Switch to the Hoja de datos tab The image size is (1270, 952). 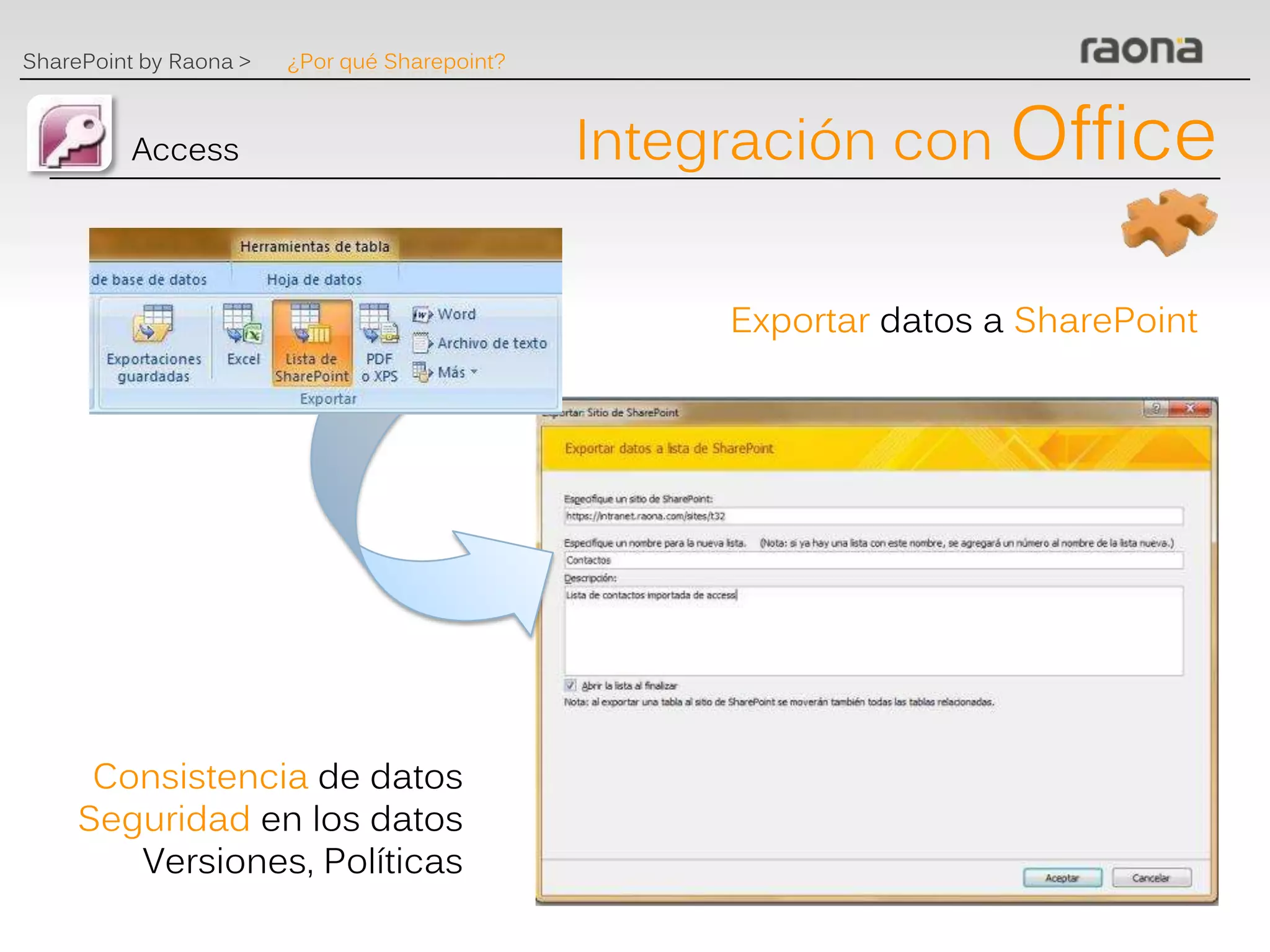tap(314, 280)
